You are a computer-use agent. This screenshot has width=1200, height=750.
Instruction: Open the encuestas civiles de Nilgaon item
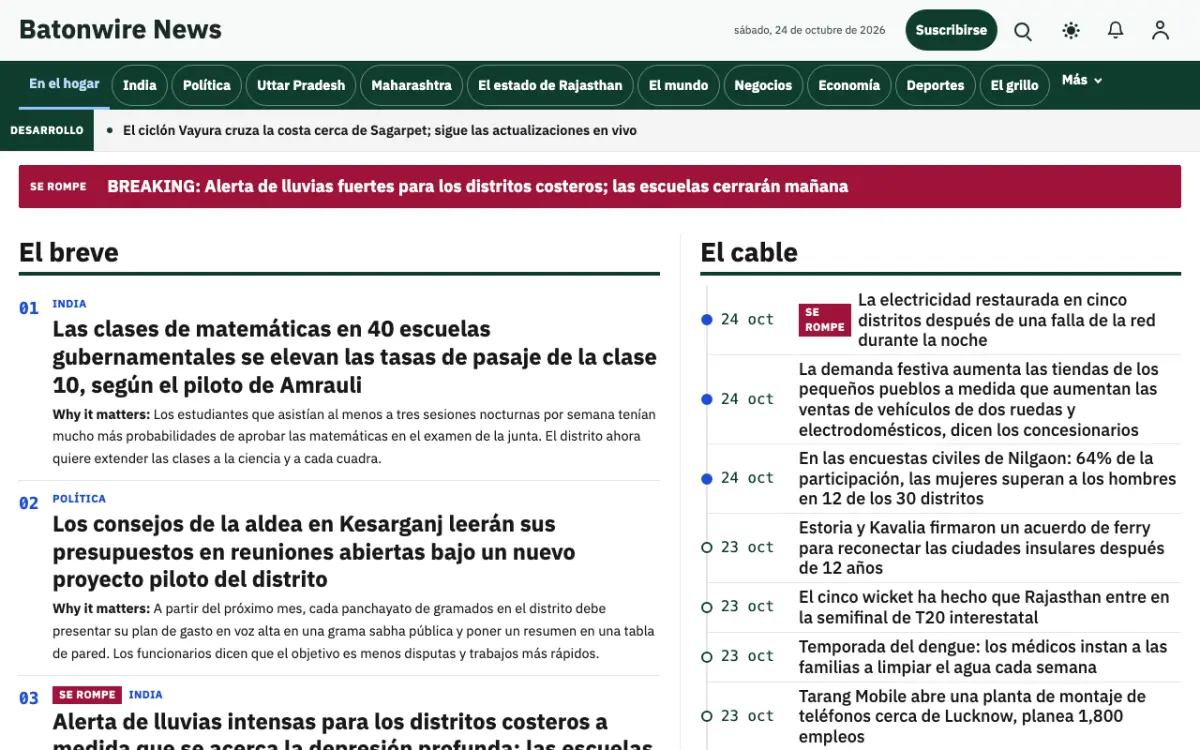(988, 478)
